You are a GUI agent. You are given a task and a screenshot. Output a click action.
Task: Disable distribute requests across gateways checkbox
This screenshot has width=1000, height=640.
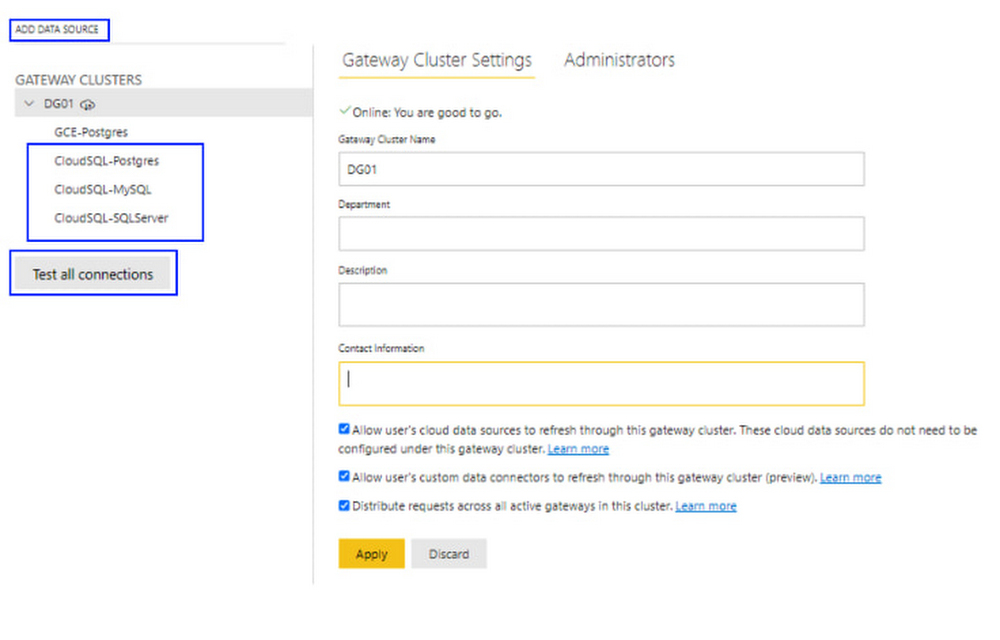point(344,506)
